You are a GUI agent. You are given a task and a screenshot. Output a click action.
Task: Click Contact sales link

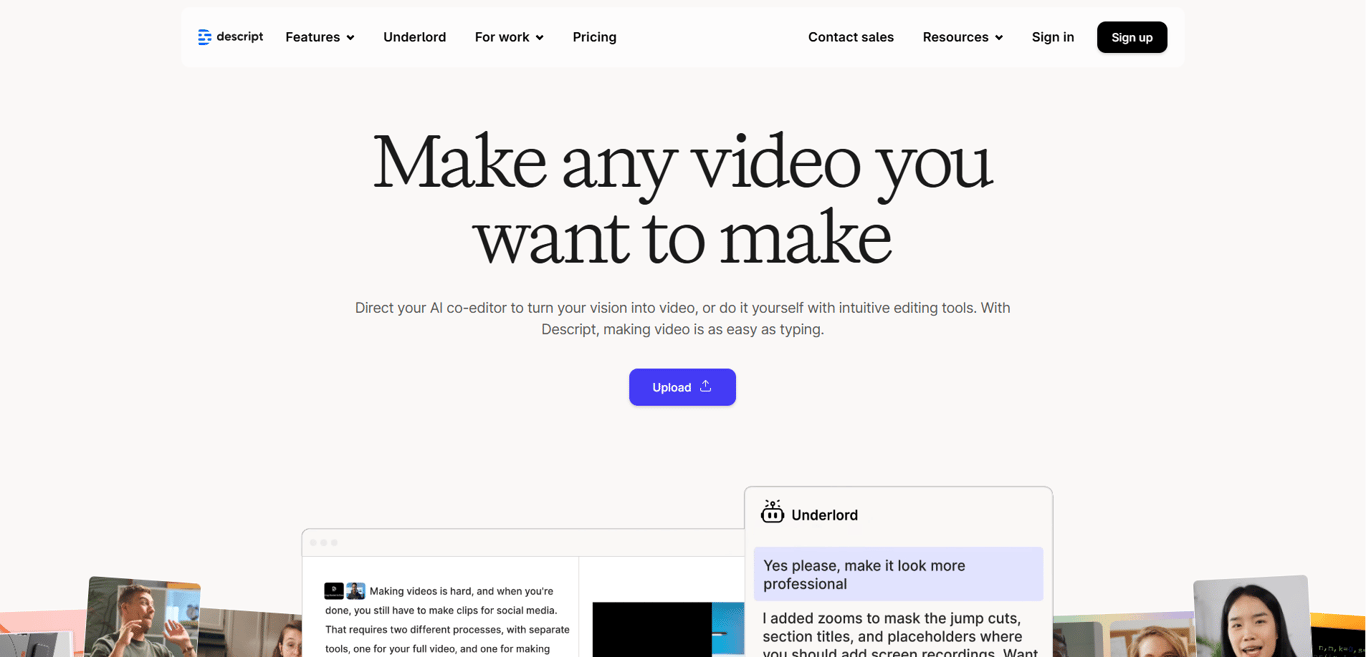(851, 37)
